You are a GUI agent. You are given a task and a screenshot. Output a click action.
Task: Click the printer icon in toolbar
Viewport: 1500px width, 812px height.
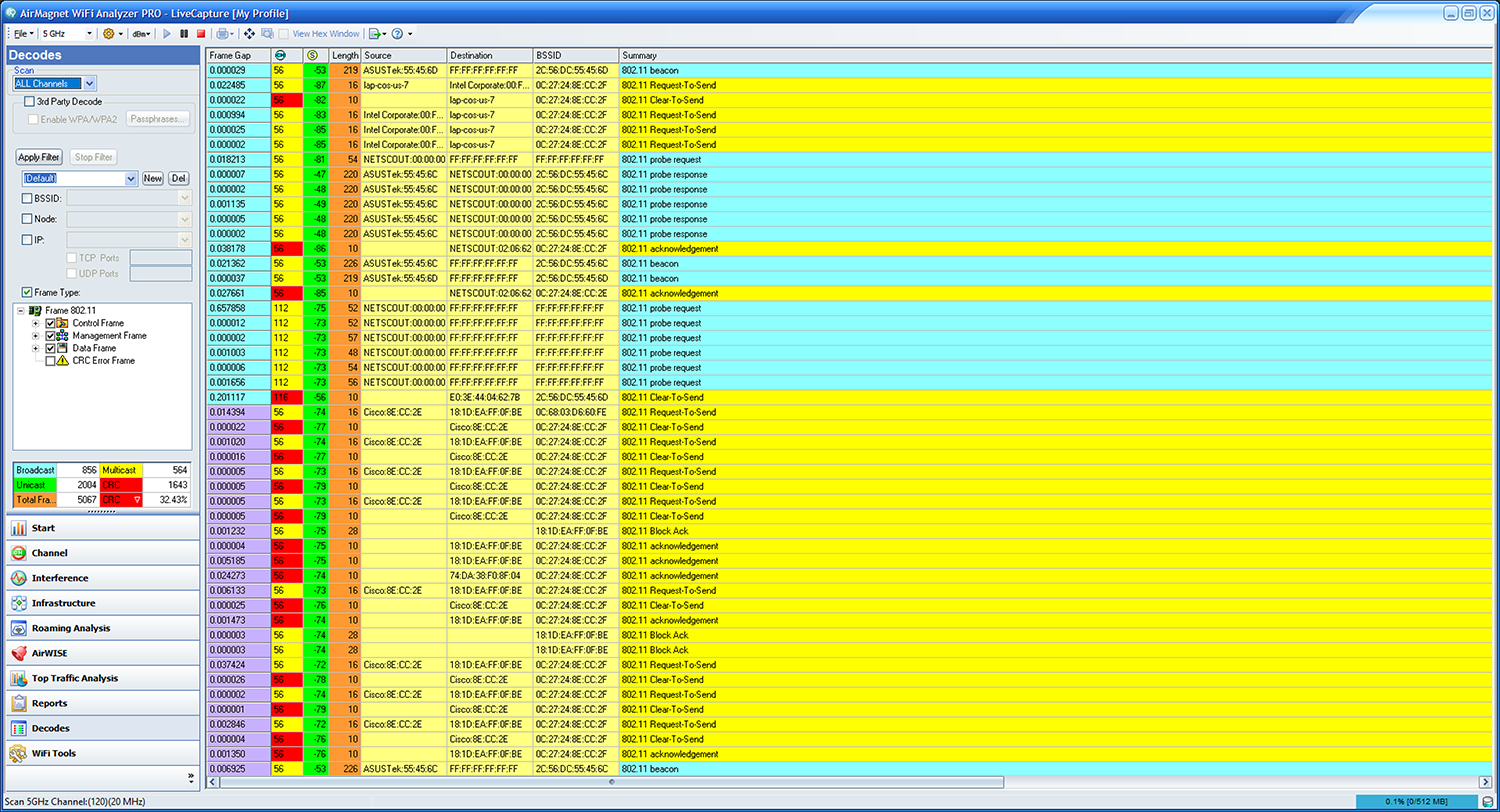(222, 34)
